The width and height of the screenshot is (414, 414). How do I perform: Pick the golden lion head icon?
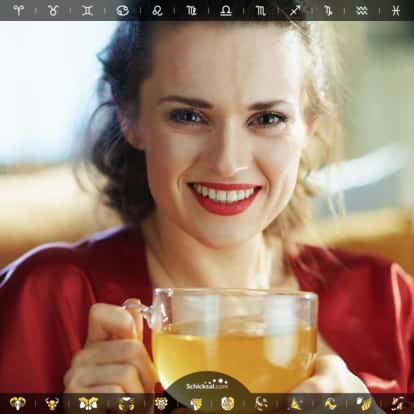coord(161,403)
